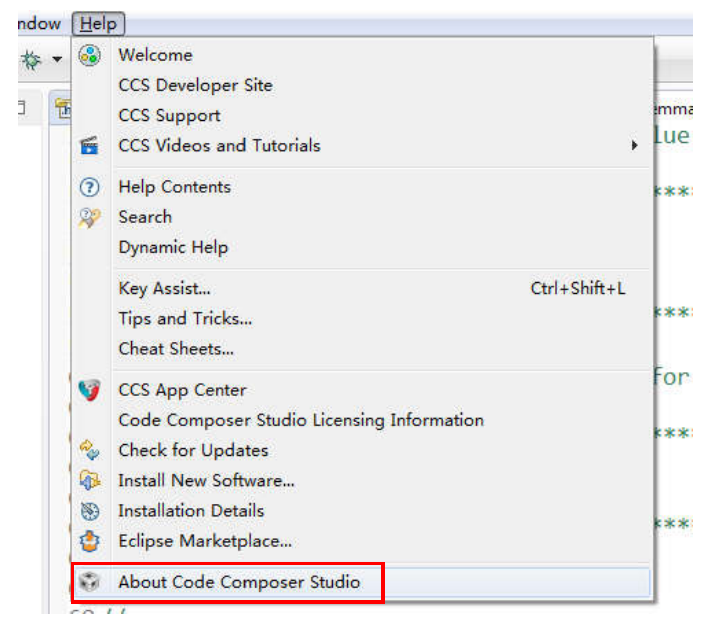The height and width of the screenshot is (619, 714).
Task: Click the CCS Videos clapperboard icon
Action: 89,146
